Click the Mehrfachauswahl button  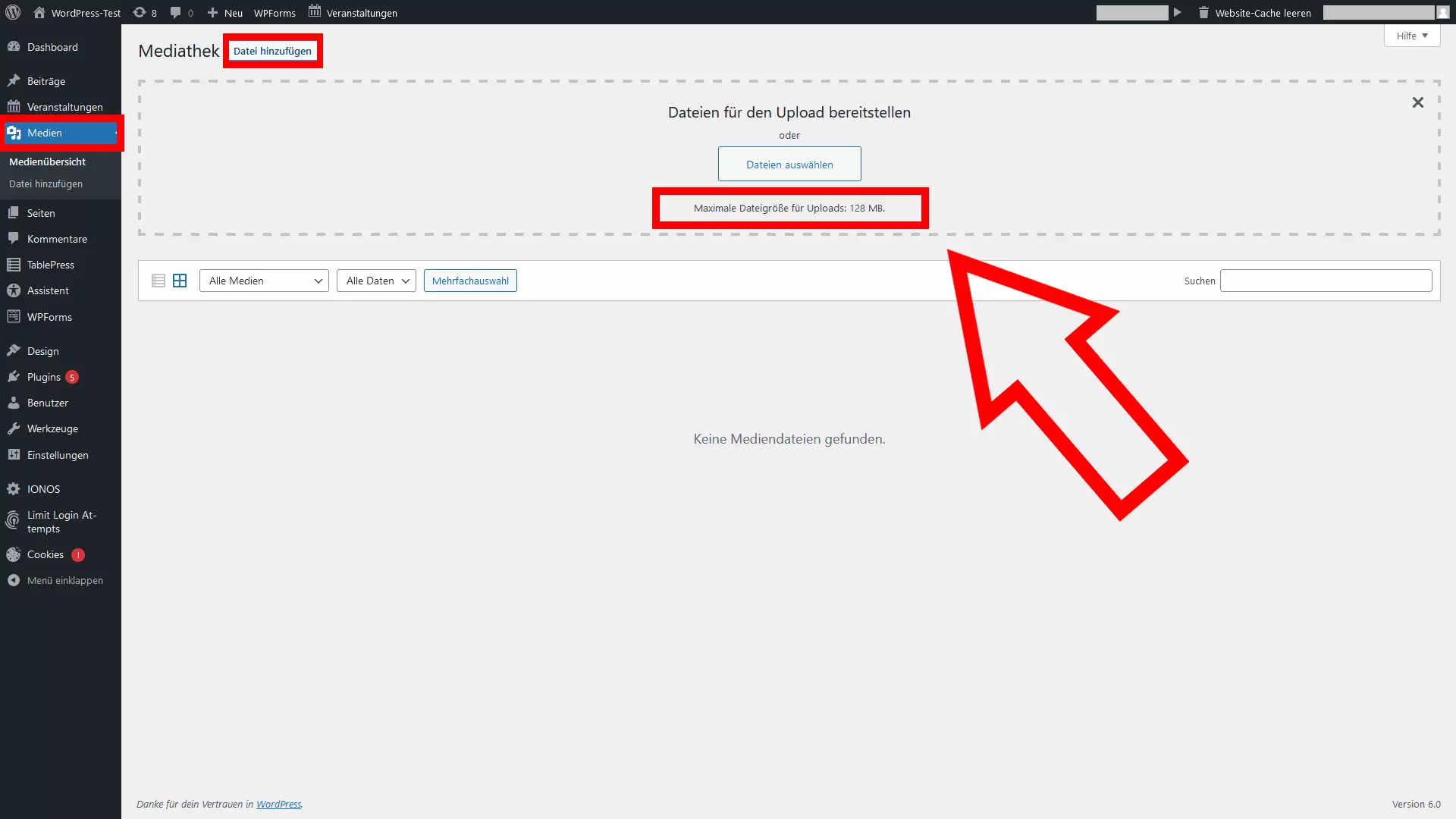(x=470, y=281)
